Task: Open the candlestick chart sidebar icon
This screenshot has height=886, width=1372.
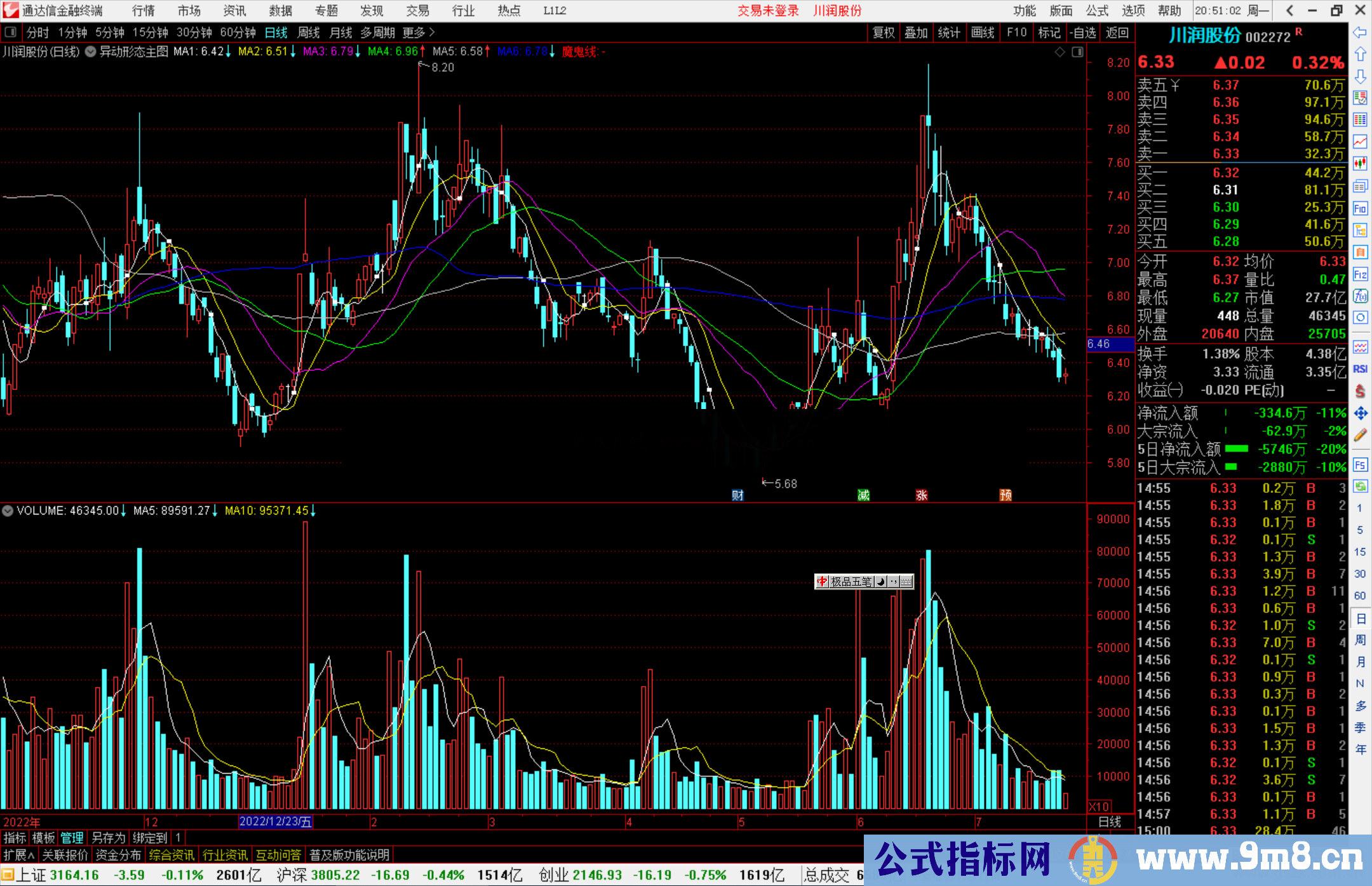Action: pyautogui.click(x=1360, y=164)
